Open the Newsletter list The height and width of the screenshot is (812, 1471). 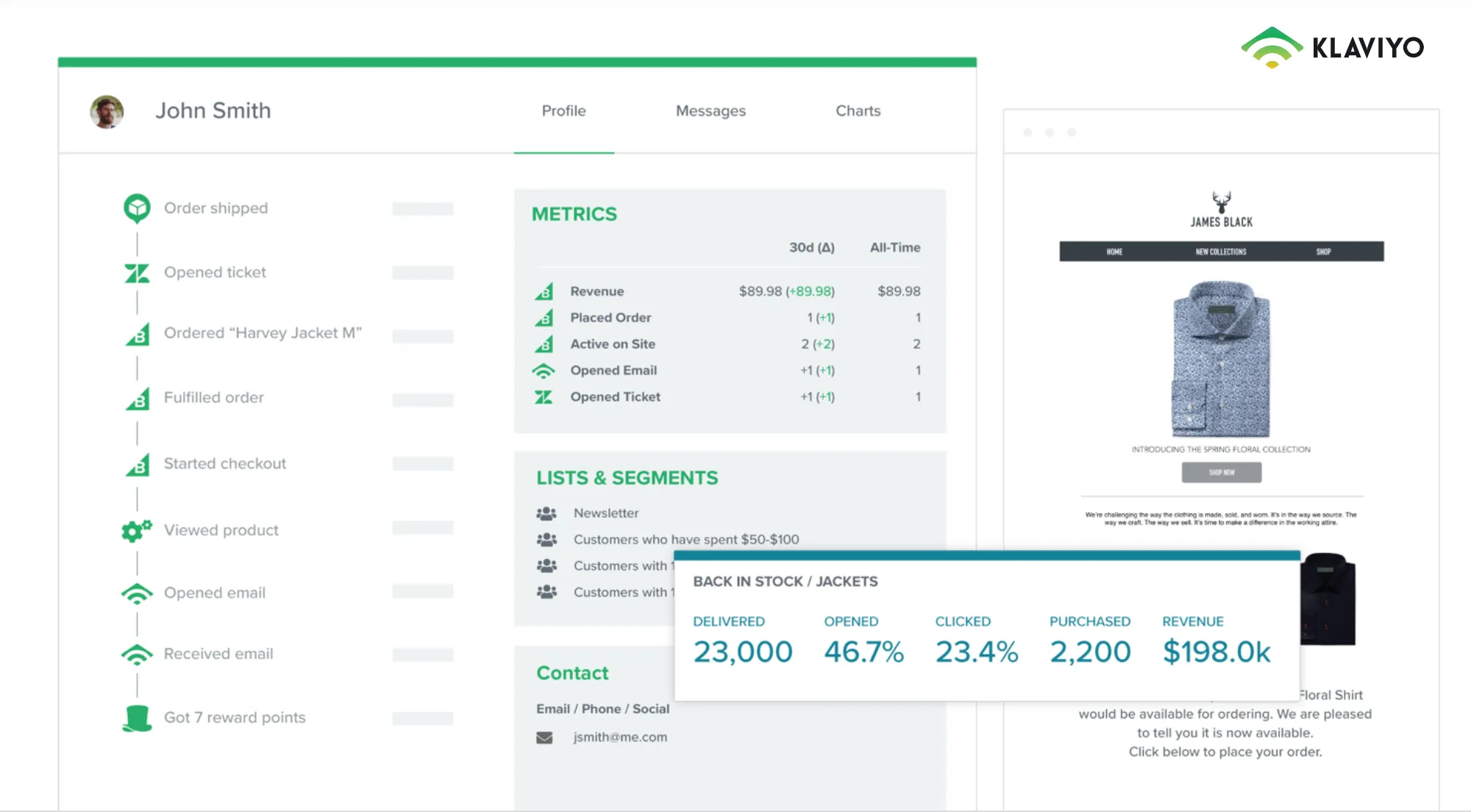point(606,513)
